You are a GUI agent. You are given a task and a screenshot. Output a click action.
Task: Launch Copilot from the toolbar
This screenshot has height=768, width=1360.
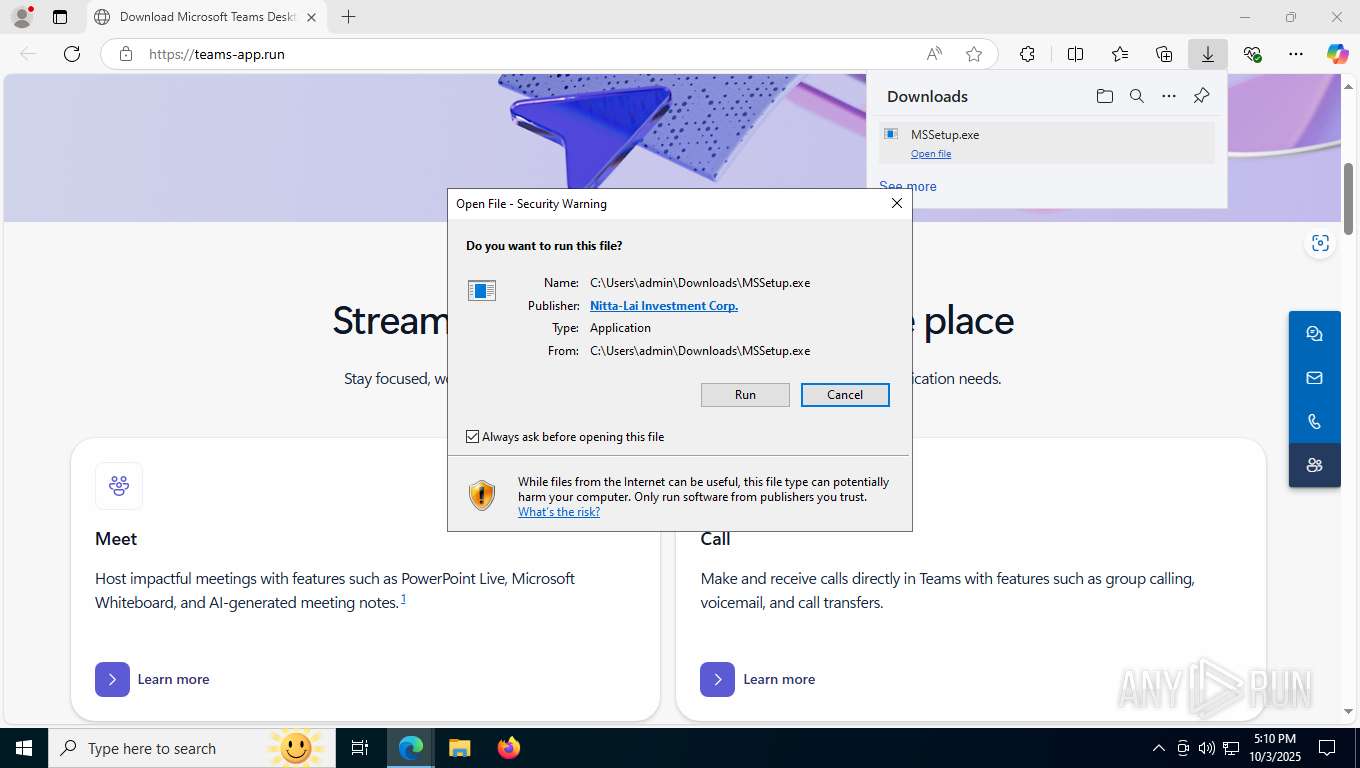tap(1338, 54)
